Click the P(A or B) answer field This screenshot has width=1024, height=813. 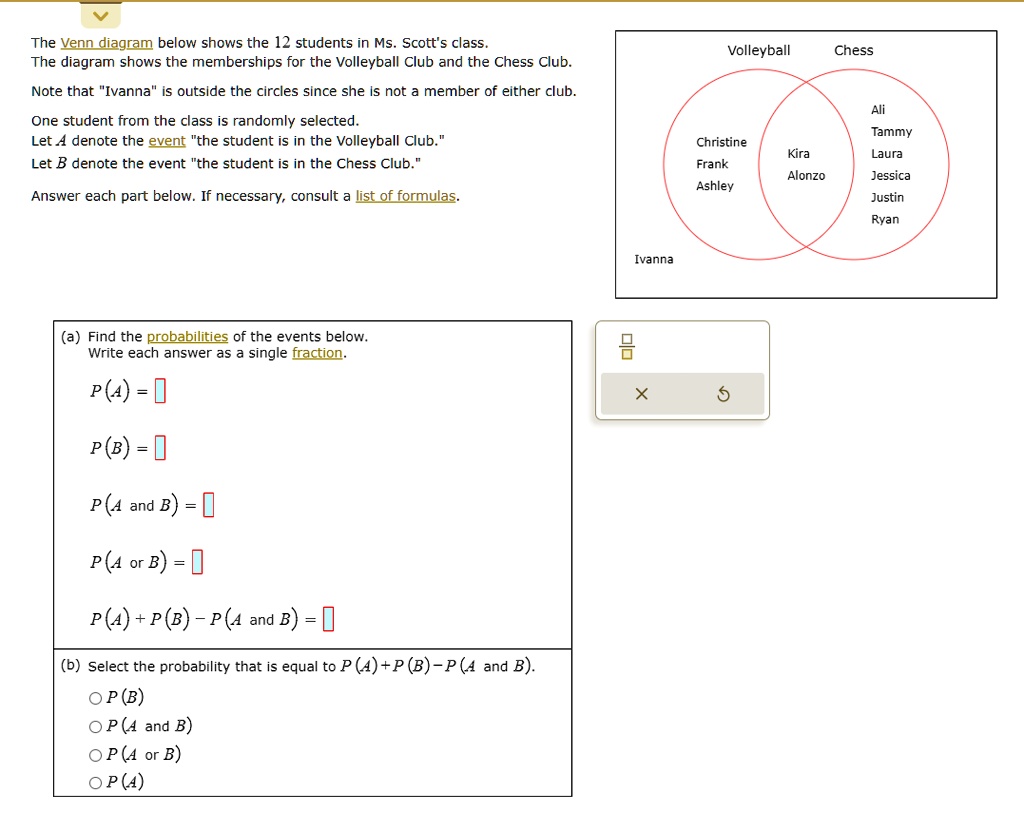click(196, 561)
